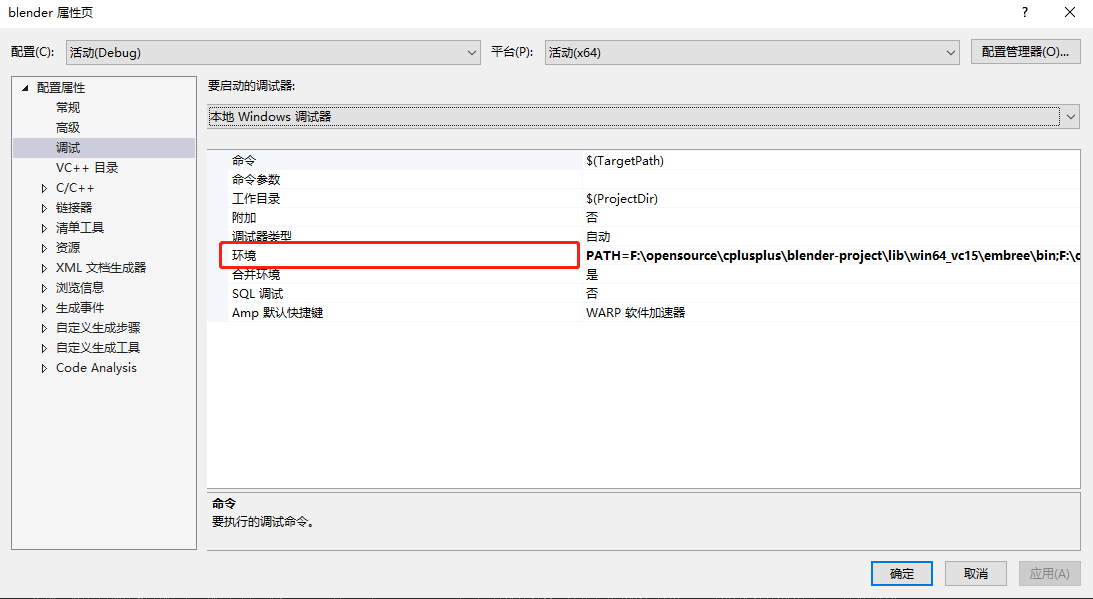Click the WARP 软件加速器 value
The image size is (1093, 599).
click(635, 312)
